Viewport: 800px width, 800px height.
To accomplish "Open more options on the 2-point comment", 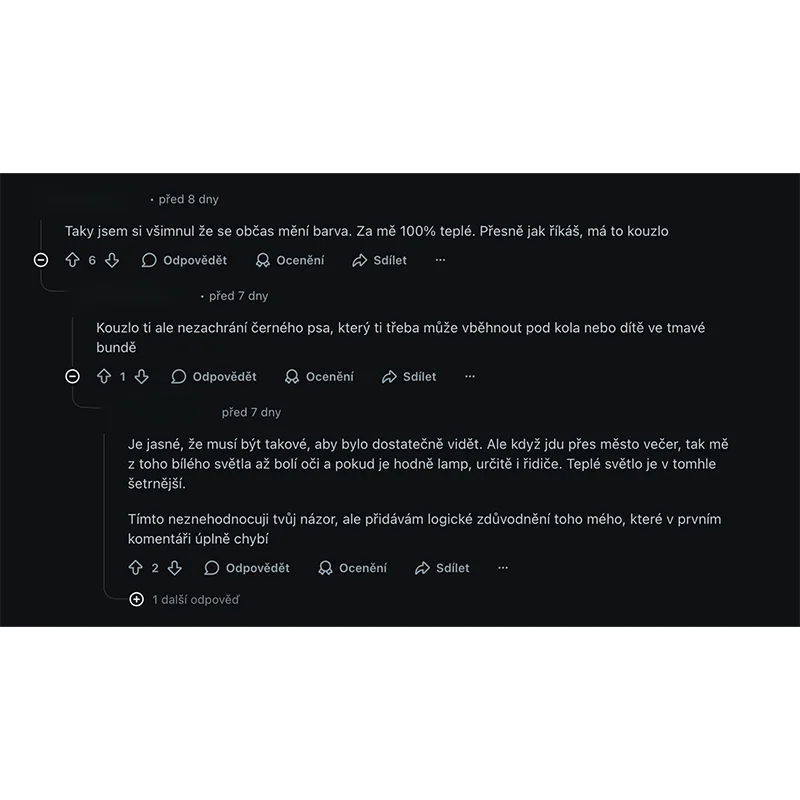I will pyautogui.click(x=503, y=568).
